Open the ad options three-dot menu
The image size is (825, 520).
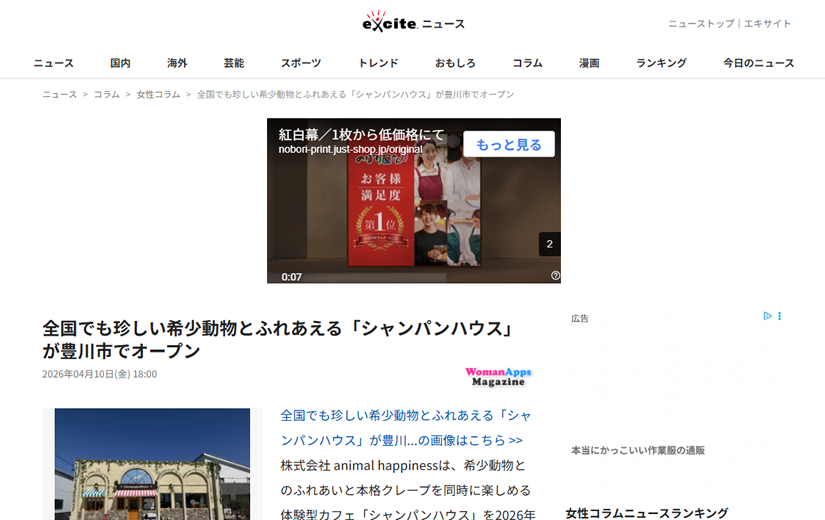coord(779,316)
